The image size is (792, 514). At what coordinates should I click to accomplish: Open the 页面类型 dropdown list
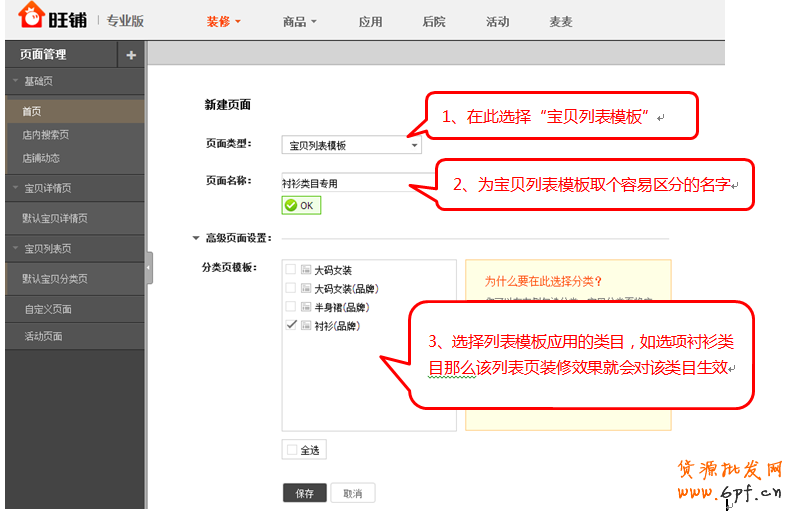click(414, 146)
